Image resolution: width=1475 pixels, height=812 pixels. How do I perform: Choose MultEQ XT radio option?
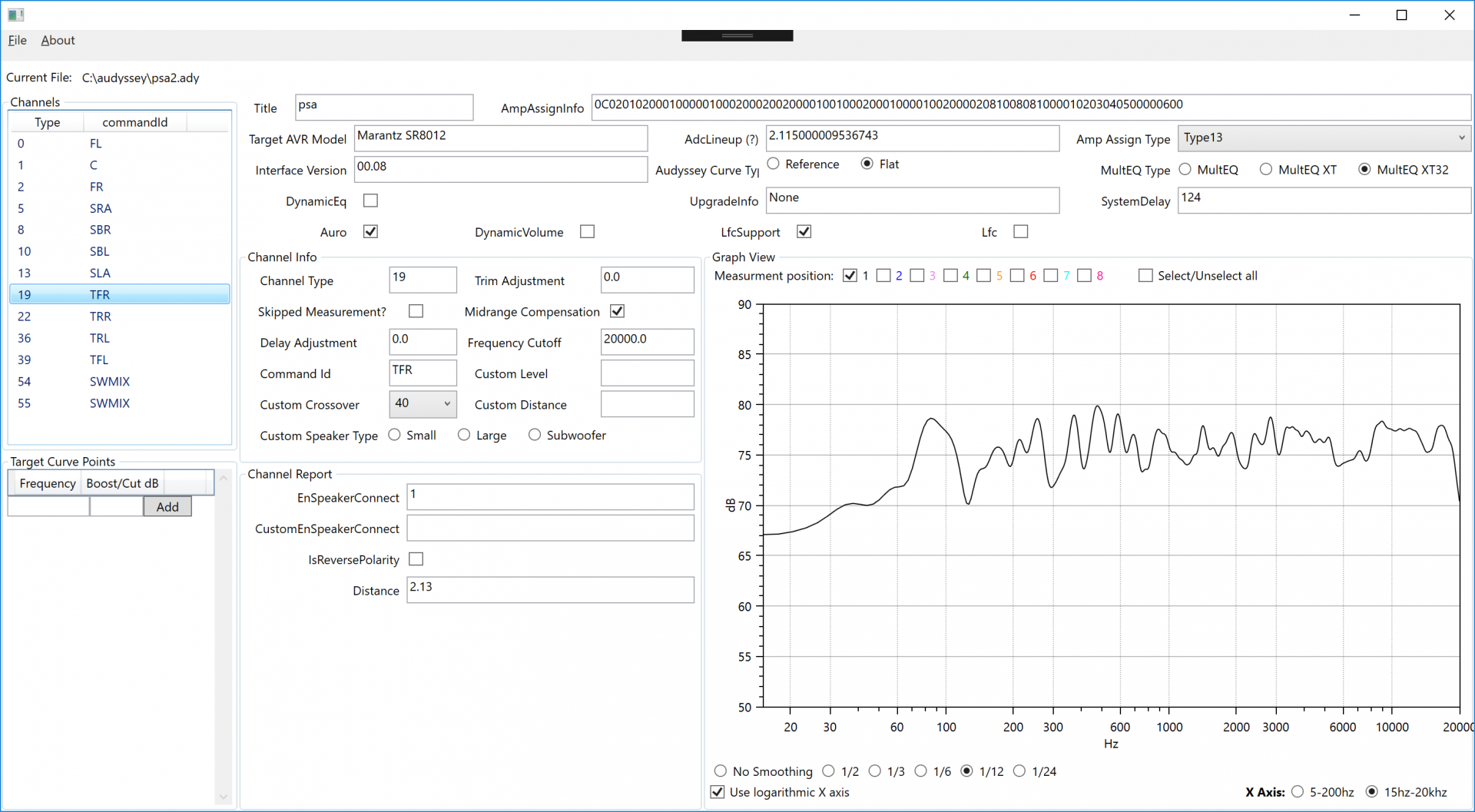click(x=1266, y=170)
